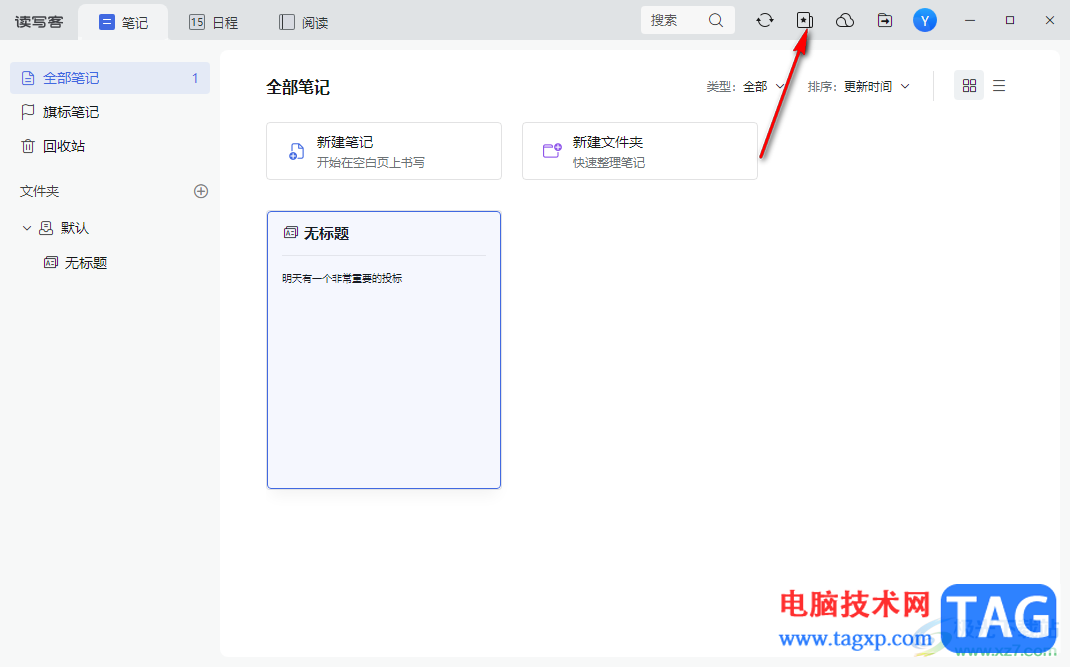Click the sync refresh icon
Screen dimensions: 1070x667
(x=765, y=20)
